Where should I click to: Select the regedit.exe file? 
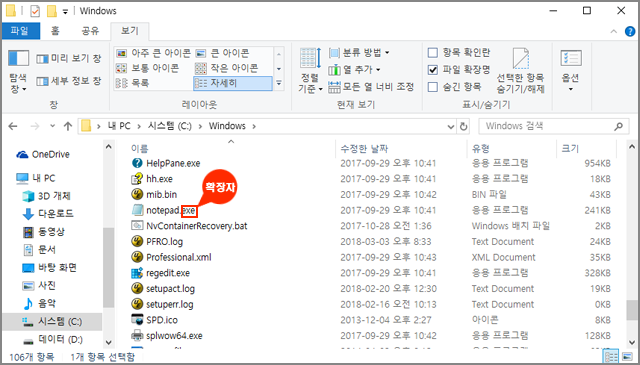point(160,273)
